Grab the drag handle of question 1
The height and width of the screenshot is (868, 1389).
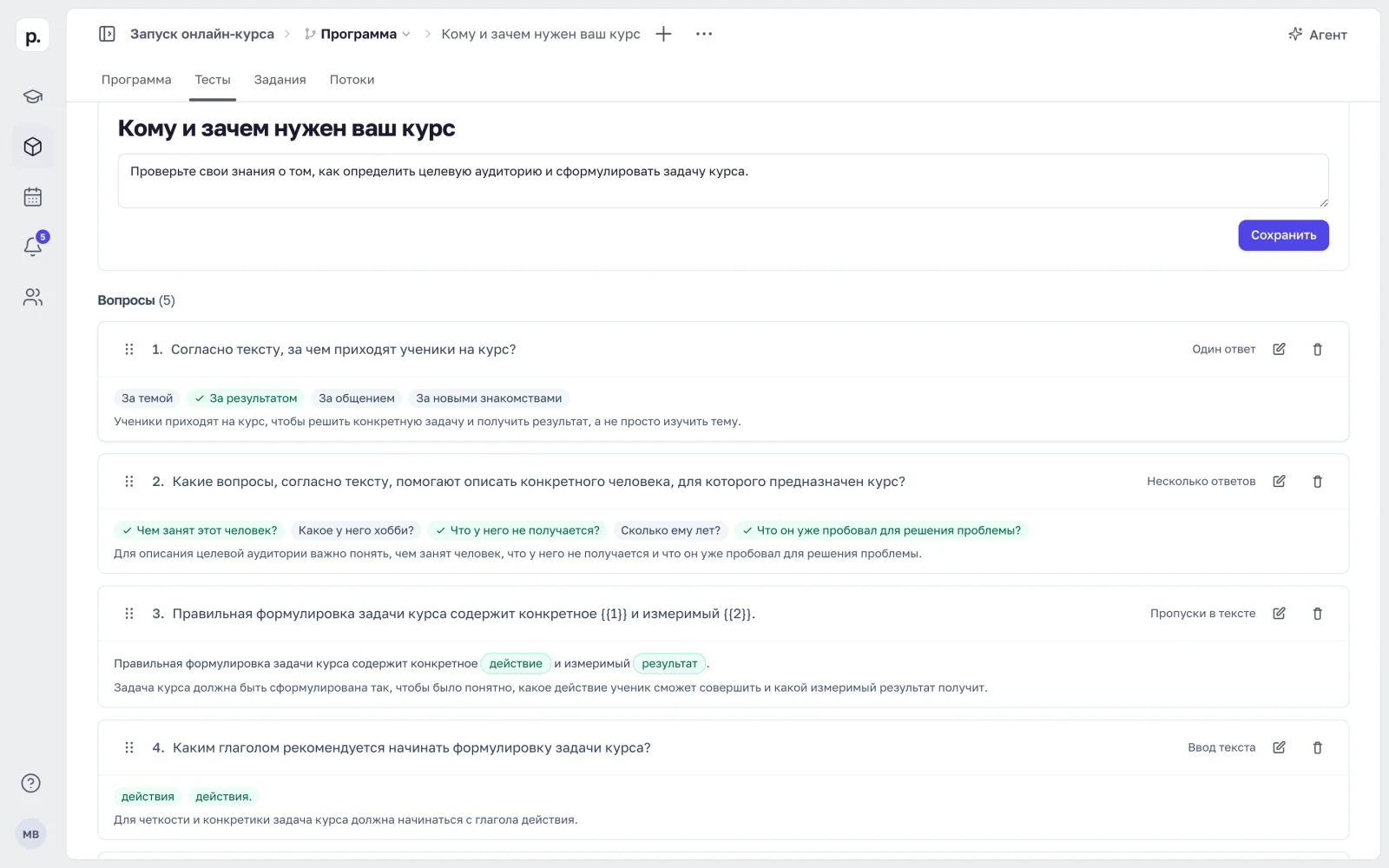[x=129, y=349]
